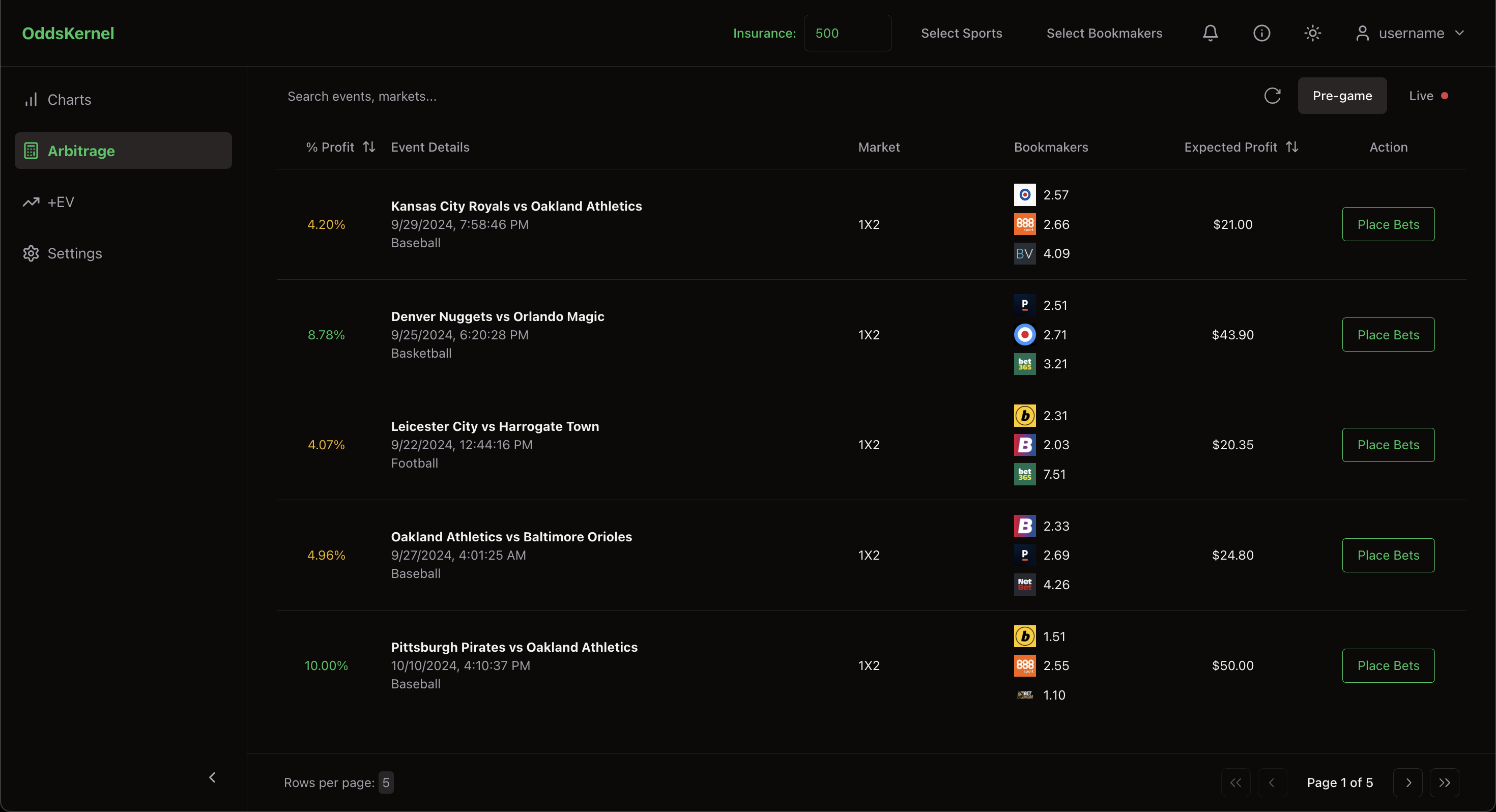Toggle the light theme sun icon
The image size is (1496, 812).
pyautogui.click(x=1312, y=33)
